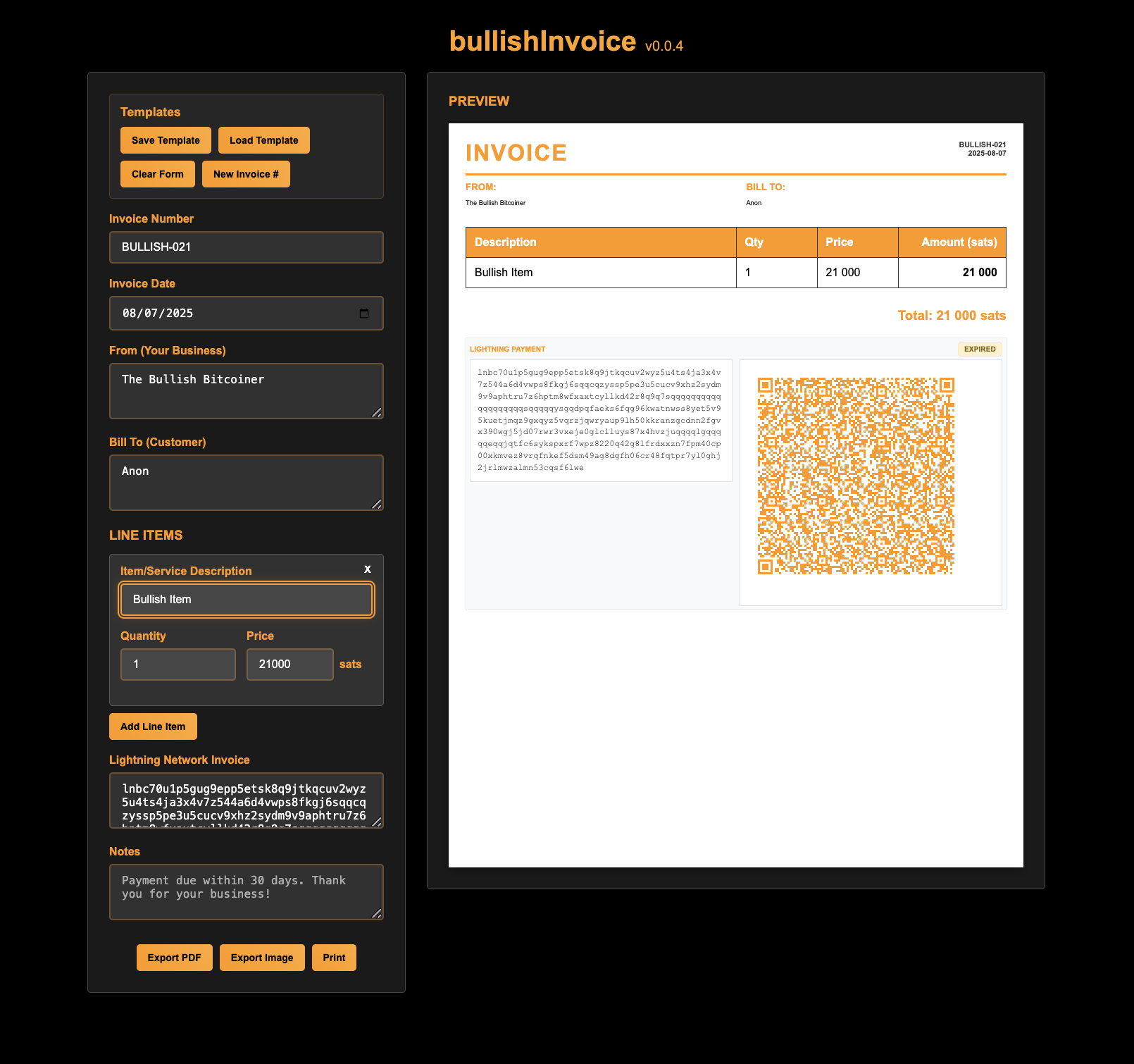
Task: Click the Save Template button
Action: [x=166, y=140]
